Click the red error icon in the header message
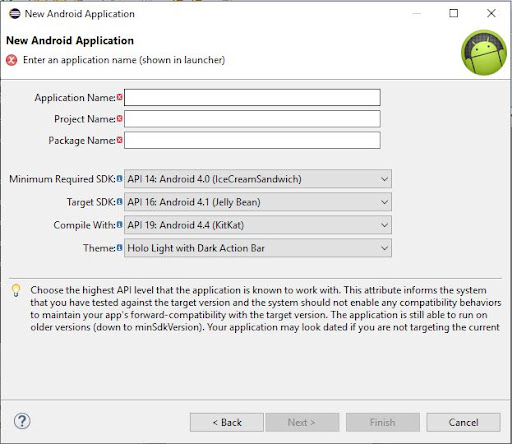 pyautogui.click(x=12, y=60)
